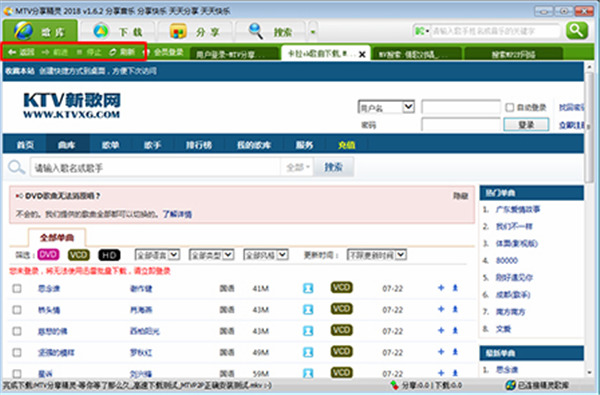Open the 分享 main tab
Image resolution: width=600 pixels, height=395 pixels.
click(x=195, y=31)
